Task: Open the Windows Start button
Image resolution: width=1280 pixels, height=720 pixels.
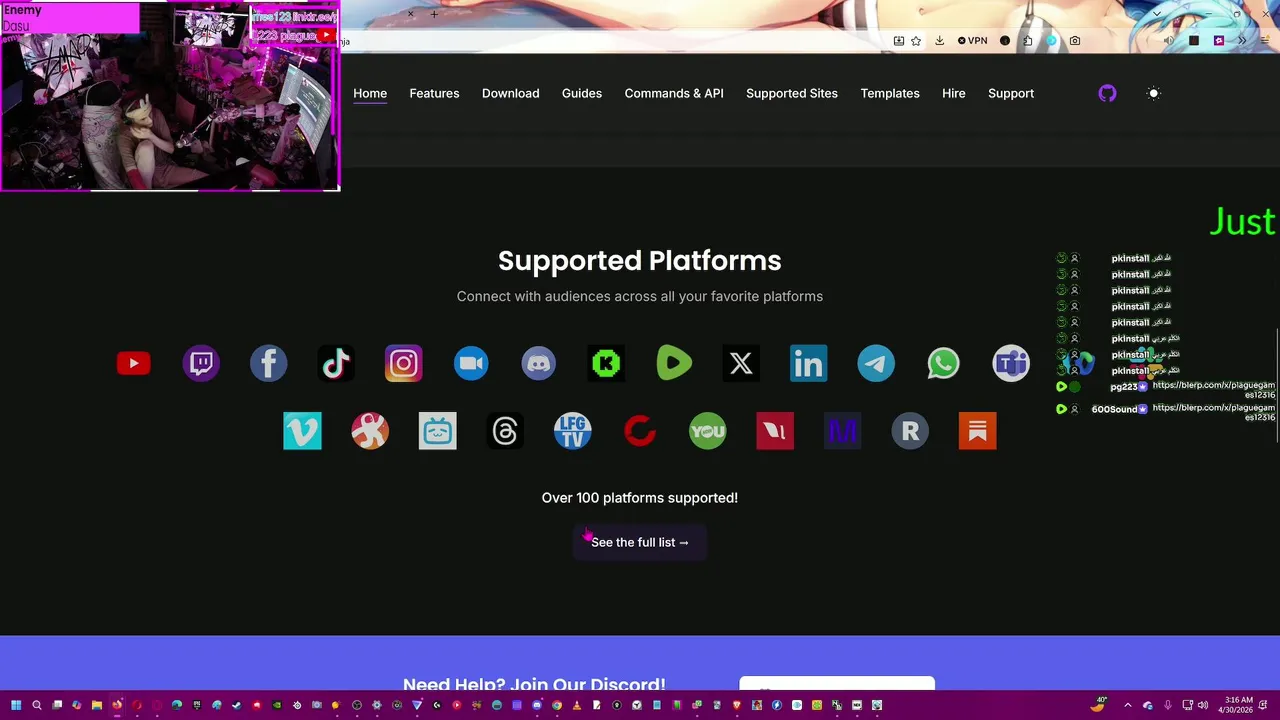Action: pyautogui.click(x=17, y=705)
